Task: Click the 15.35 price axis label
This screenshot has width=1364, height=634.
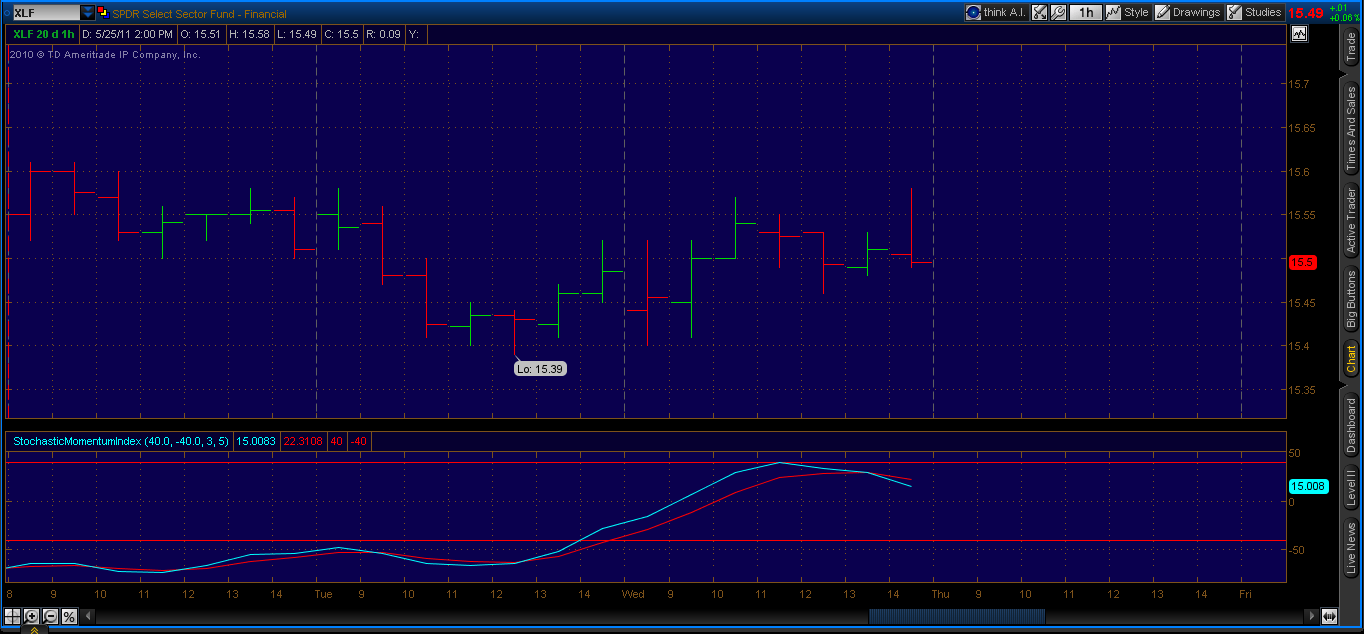Action: (1301, 390)
